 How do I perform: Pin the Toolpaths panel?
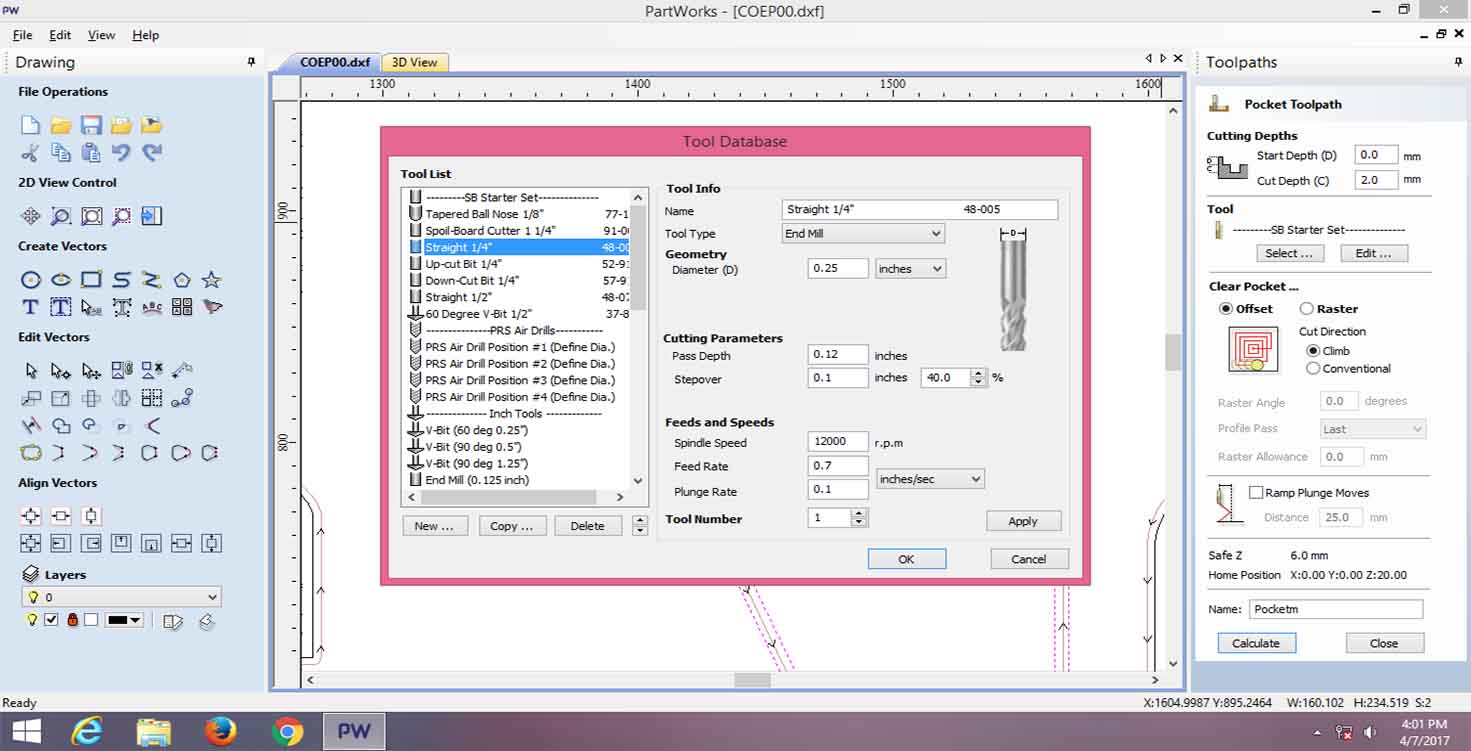coord(1459,62)
